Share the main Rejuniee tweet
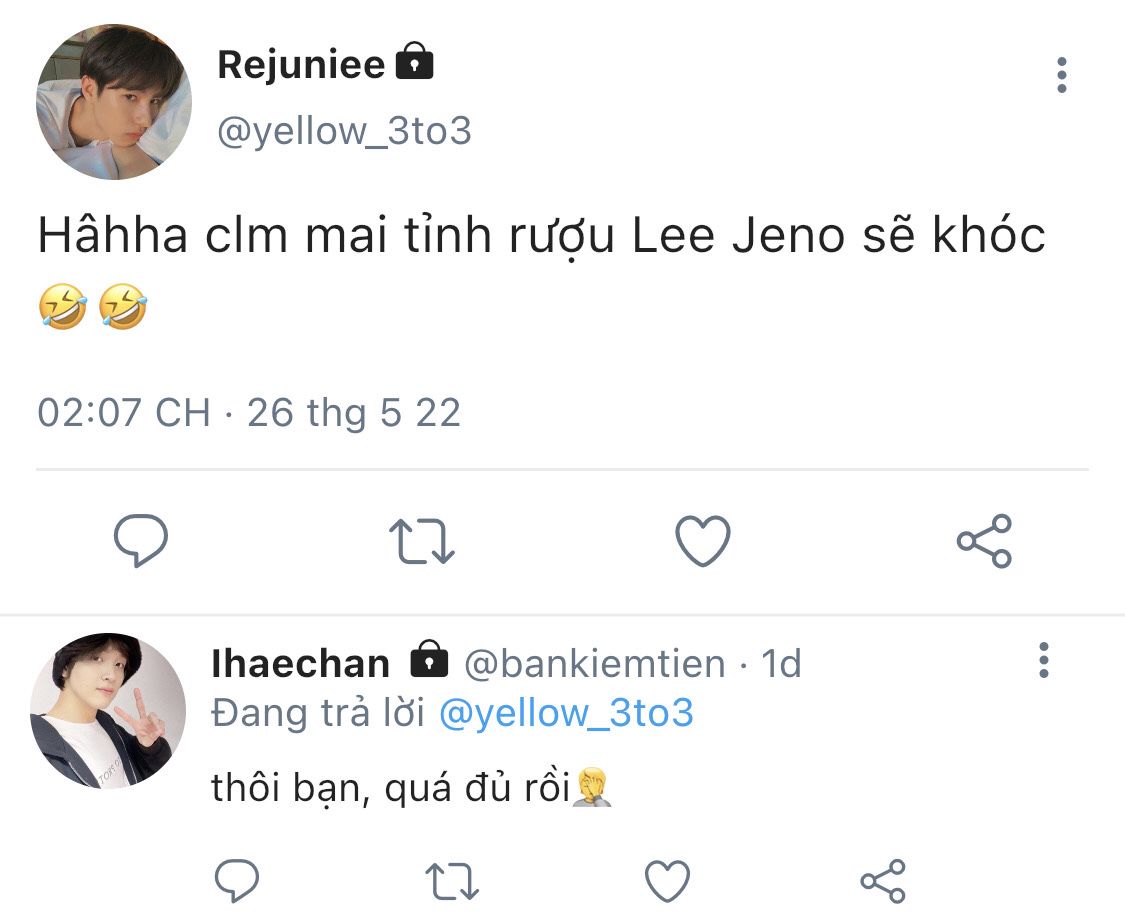 pos(984,541)
